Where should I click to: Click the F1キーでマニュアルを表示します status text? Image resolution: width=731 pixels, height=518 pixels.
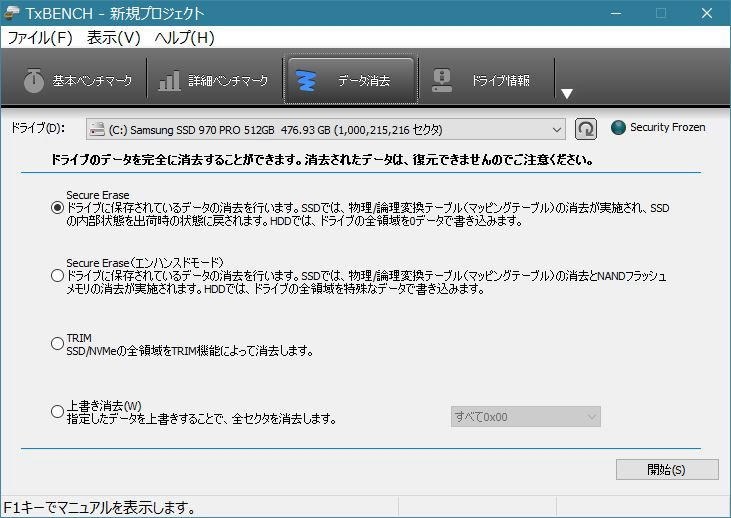pyautogui.click(x=100, y=508)
